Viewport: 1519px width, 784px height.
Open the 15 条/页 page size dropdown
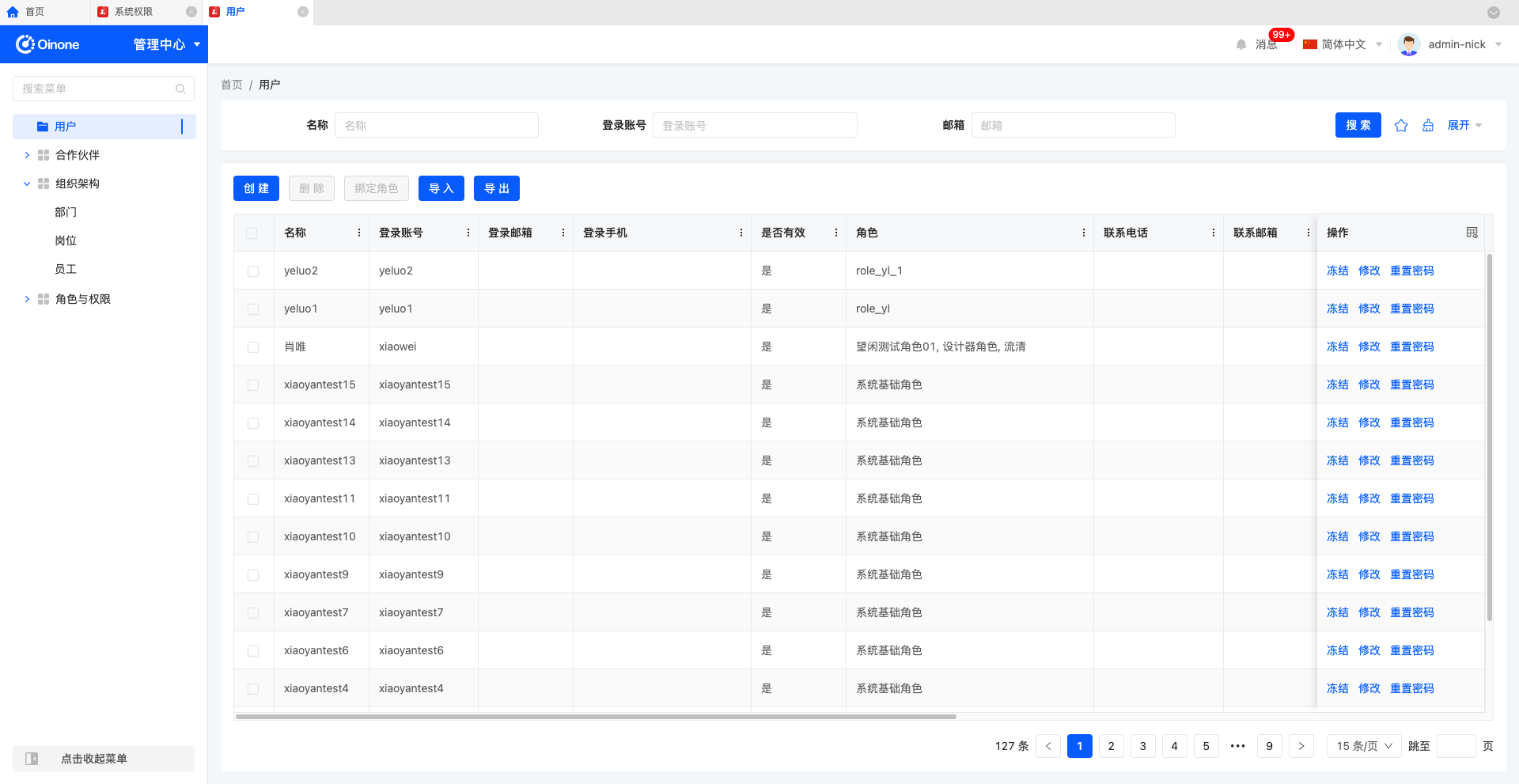[x=1364, y=746]
